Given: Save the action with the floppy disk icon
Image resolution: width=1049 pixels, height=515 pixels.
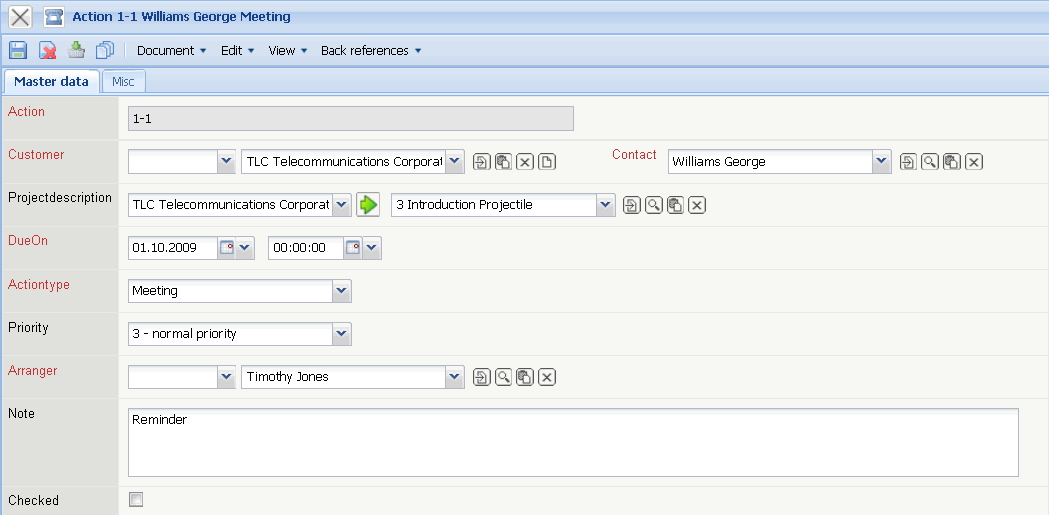Looking at the screenshot, I should click(18, 50).
